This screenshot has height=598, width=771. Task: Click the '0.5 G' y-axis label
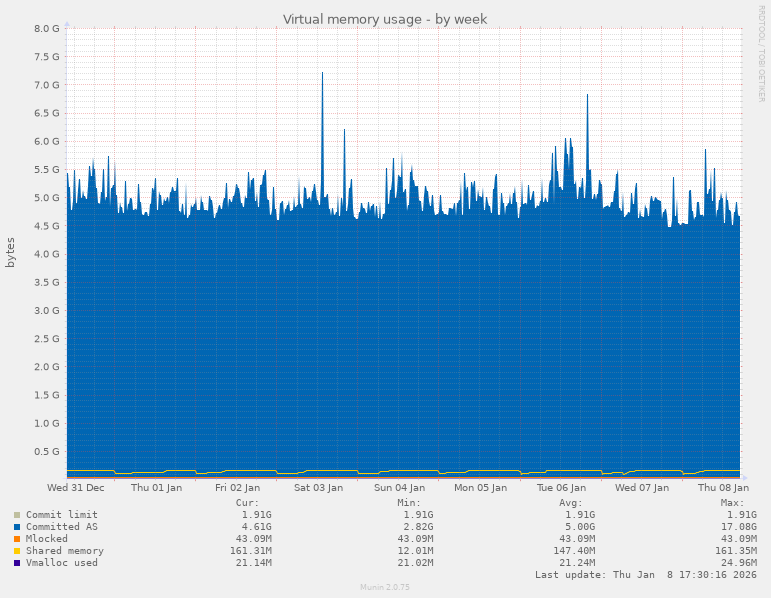pyautogui.click(x=47, y=451)
